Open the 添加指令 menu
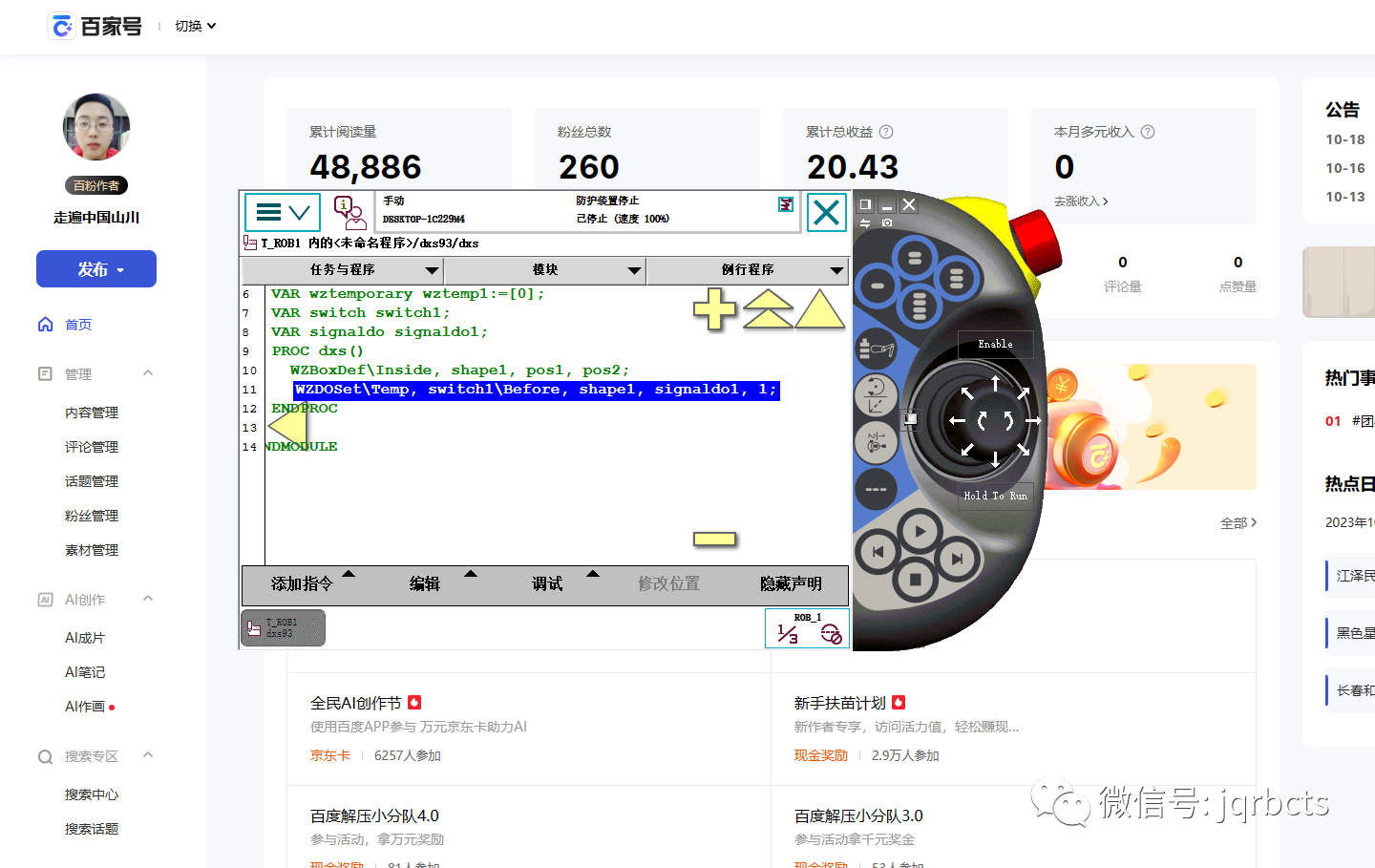The height and width of the screenshot is (868, 1375). [x=302, y=583]
